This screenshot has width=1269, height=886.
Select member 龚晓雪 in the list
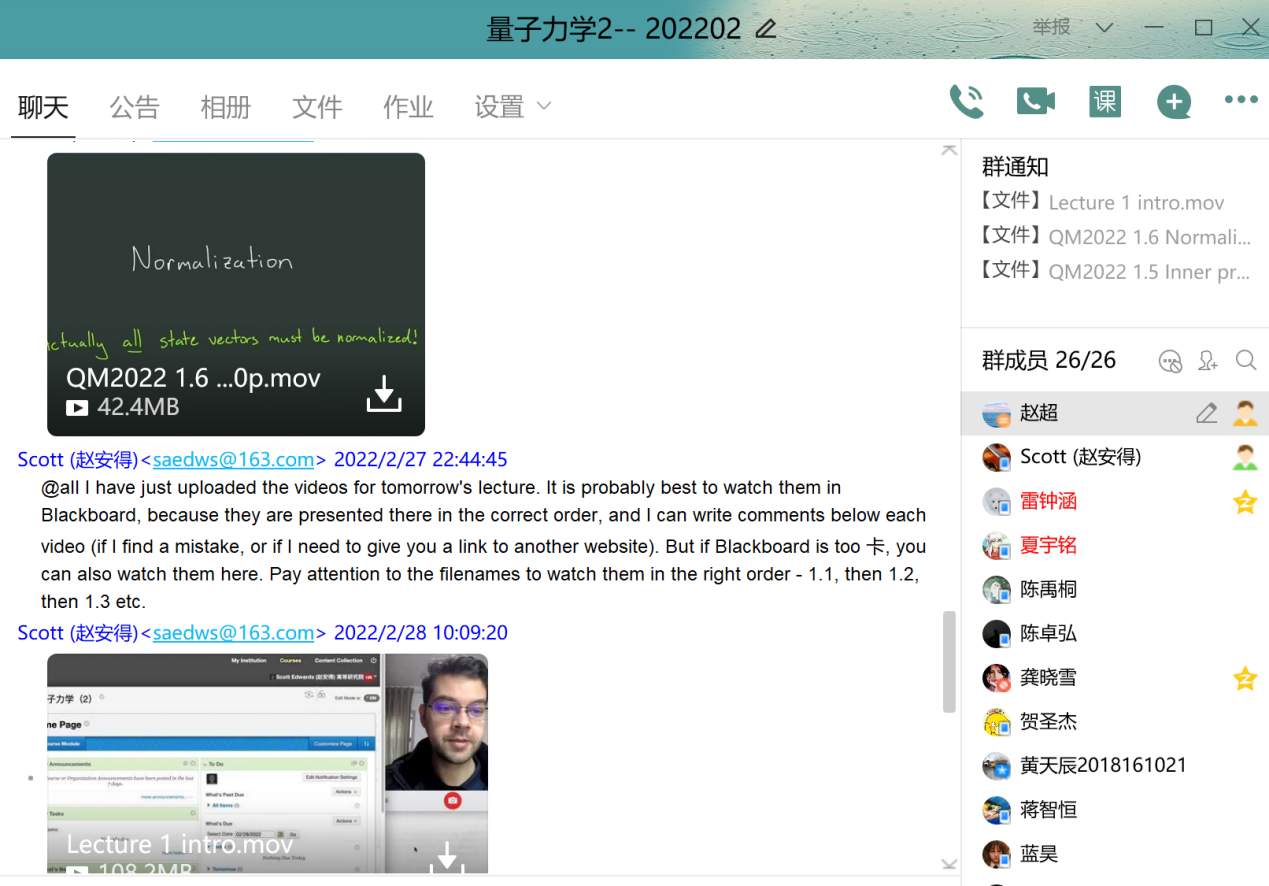point(1048,677)
